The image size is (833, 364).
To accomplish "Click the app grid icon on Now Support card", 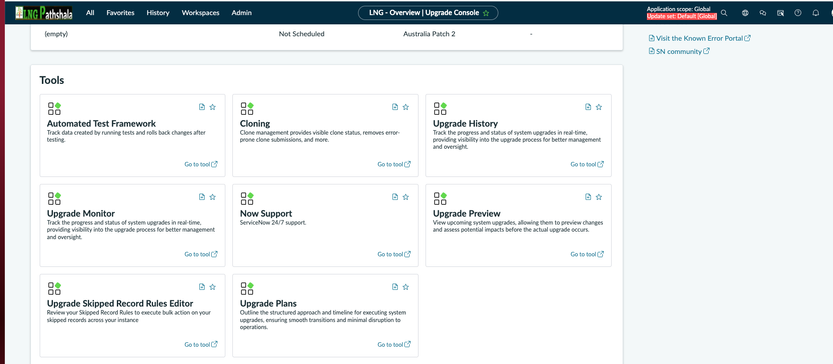I will 247,198.
